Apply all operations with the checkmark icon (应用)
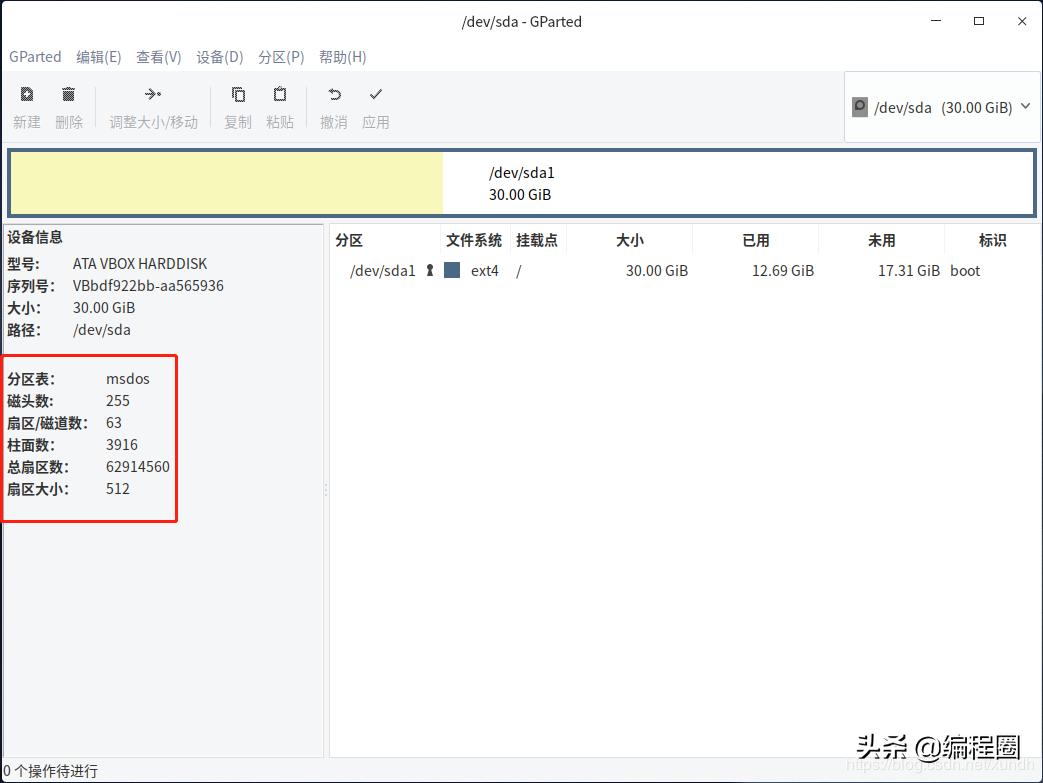The image size is (1043, 783). pos(375,105)
